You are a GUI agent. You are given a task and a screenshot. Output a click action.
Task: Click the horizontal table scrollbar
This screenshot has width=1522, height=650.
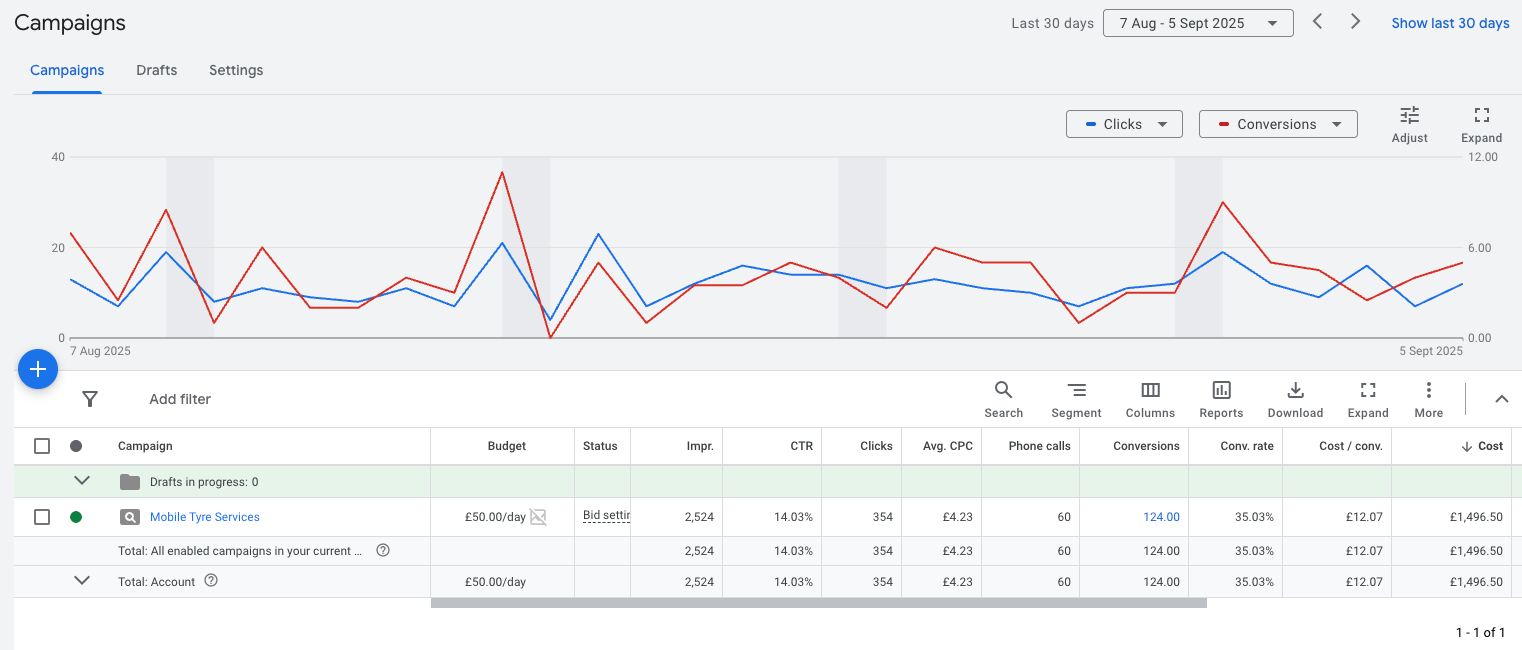click(x=818, y=603)
